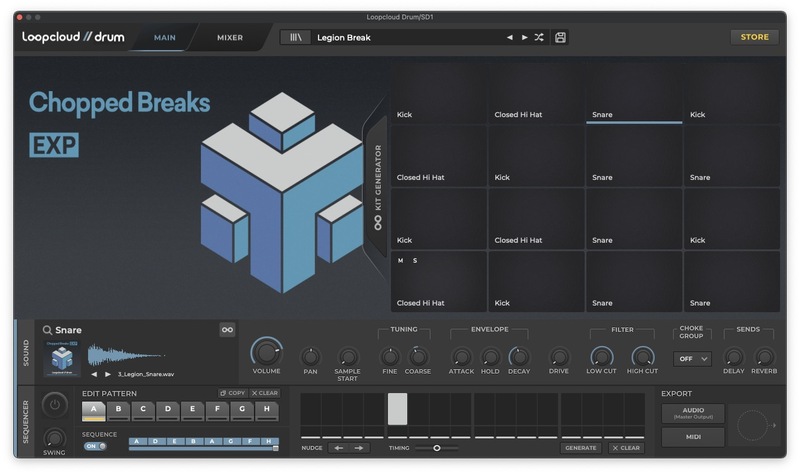This screenshot has width=800, height=474.
Task: Solo the selected pad with S
Action: (415, 261)
